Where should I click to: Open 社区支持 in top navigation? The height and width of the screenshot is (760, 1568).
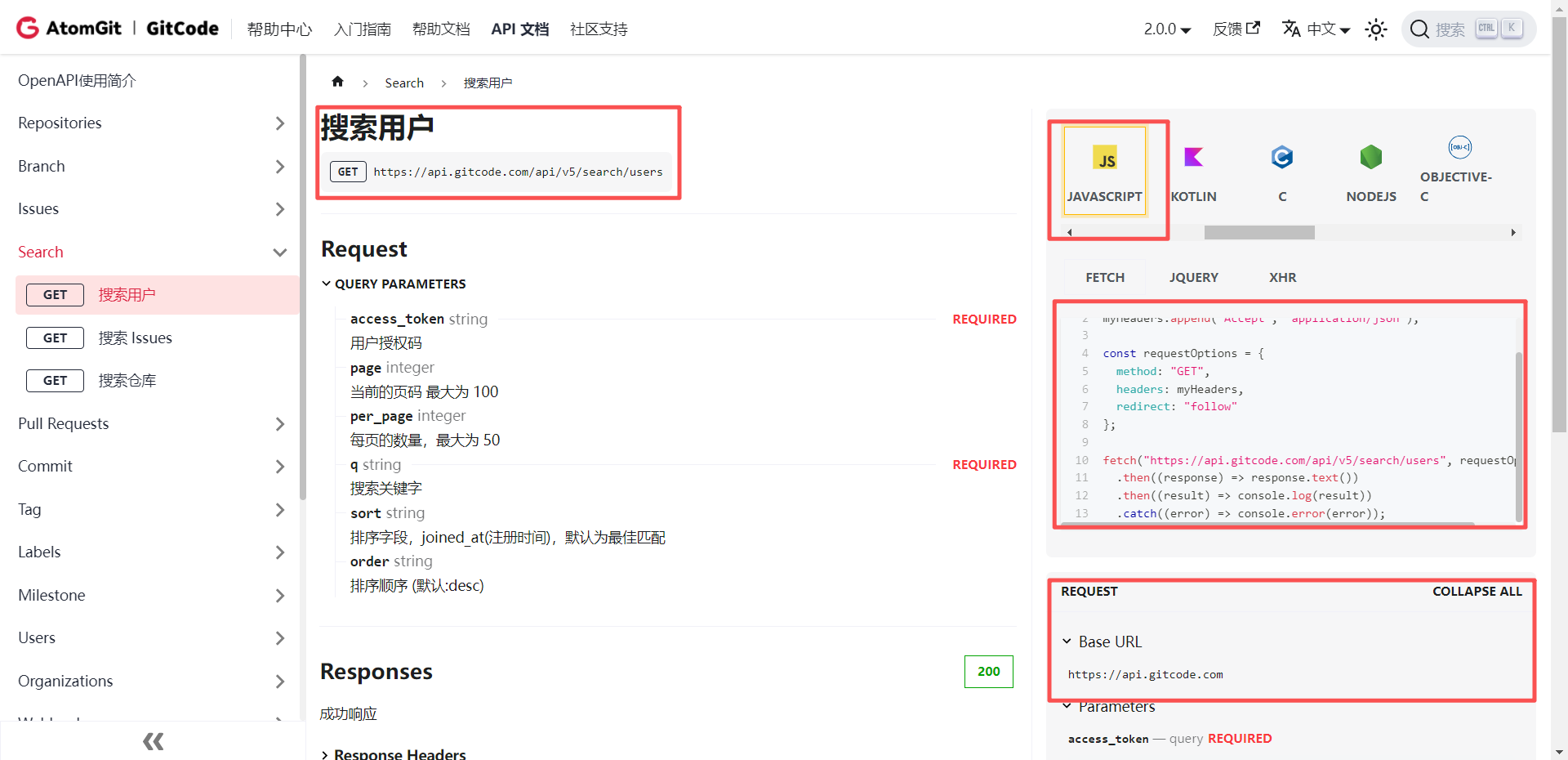click(x=599, y=29)
